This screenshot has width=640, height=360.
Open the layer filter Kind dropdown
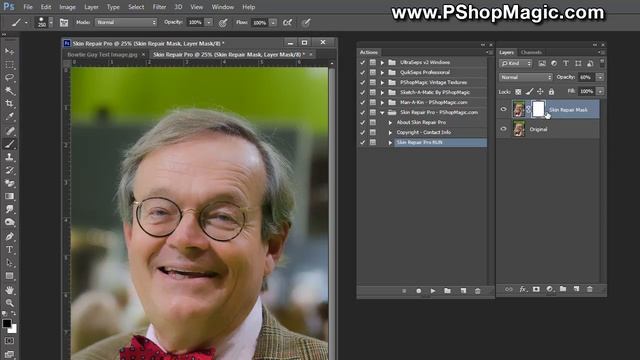(516, 63)
